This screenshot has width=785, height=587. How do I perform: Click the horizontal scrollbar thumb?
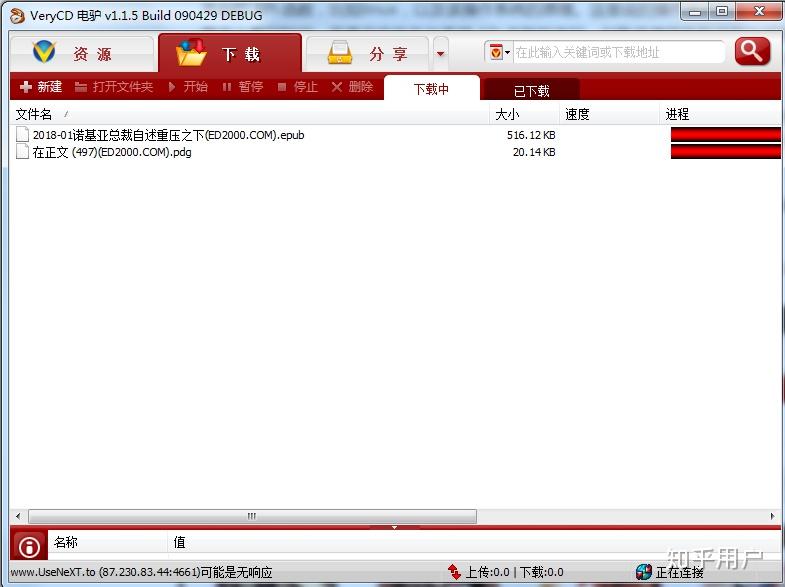tap(252, 516)
